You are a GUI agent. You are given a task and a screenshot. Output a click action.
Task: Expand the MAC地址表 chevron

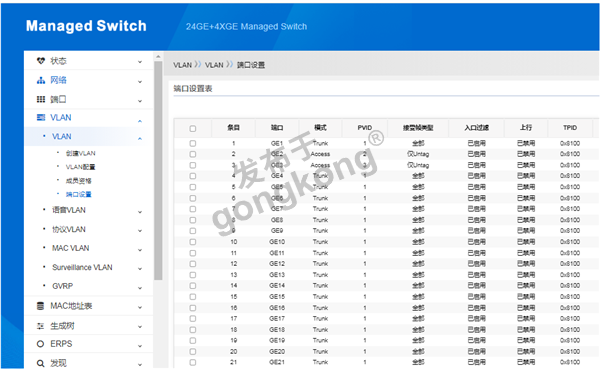[140, 307]
